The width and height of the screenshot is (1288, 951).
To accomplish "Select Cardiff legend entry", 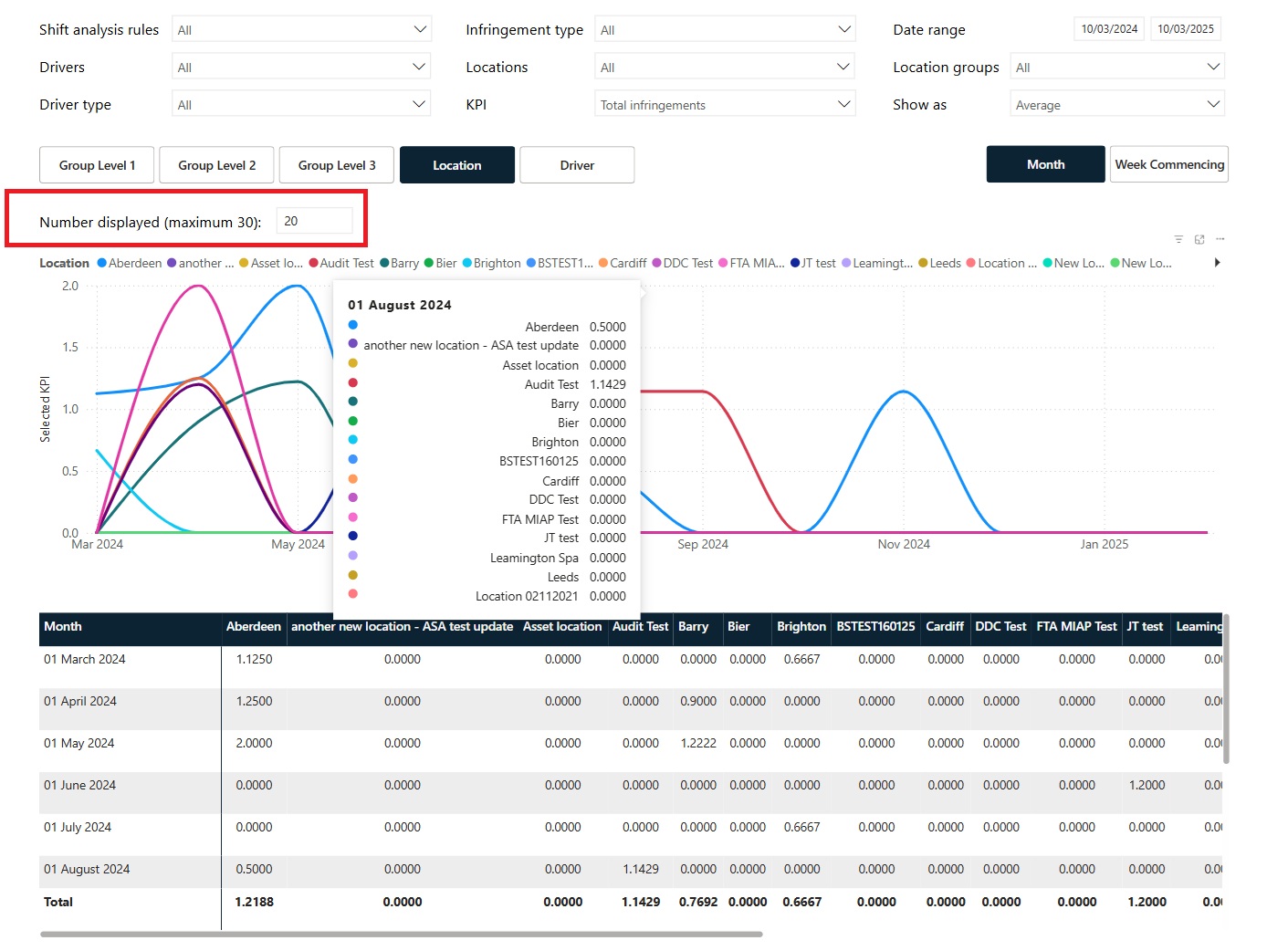I will [623, 263].
